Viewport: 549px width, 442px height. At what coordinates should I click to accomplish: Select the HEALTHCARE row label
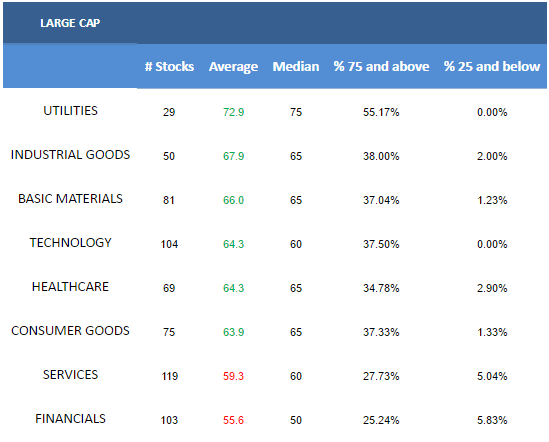pyautogui.click(x=70, y=287)
